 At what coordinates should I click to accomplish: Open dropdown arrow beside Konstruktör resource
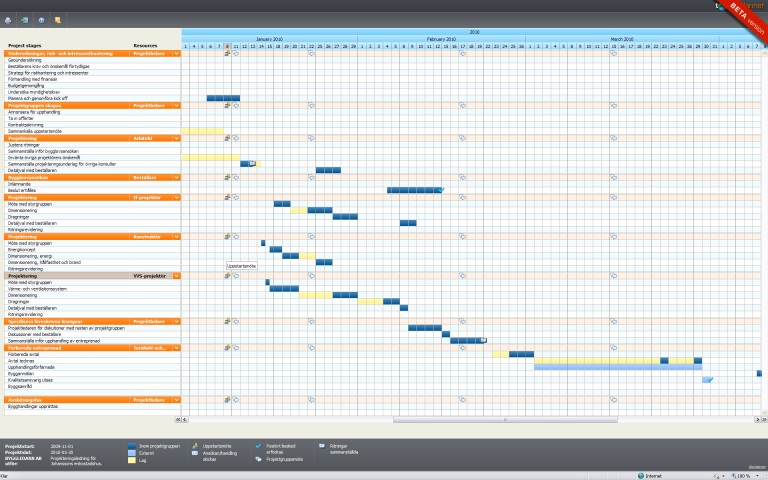[176, 237]
